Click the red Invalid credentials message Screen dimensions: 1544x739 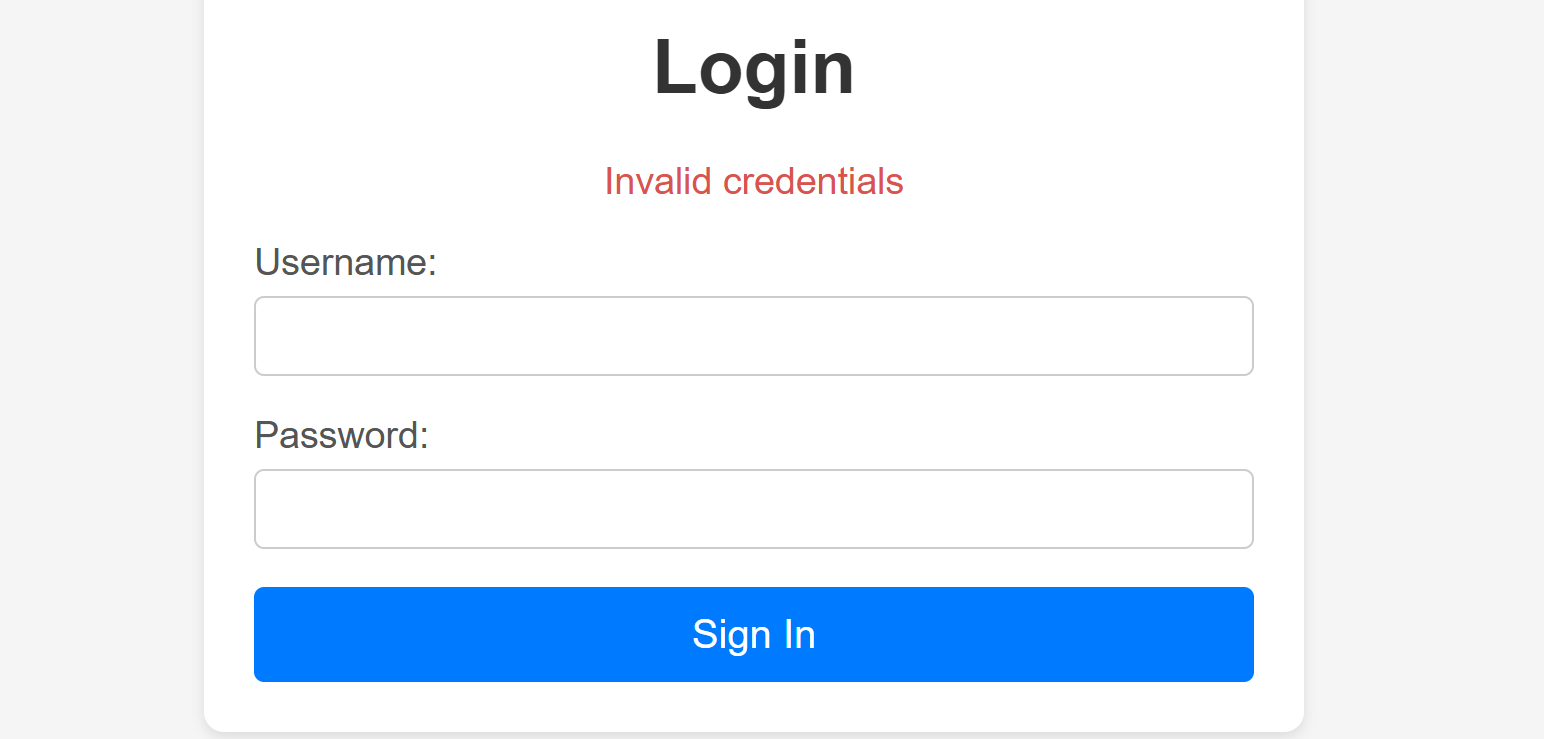tap(753, 181)
